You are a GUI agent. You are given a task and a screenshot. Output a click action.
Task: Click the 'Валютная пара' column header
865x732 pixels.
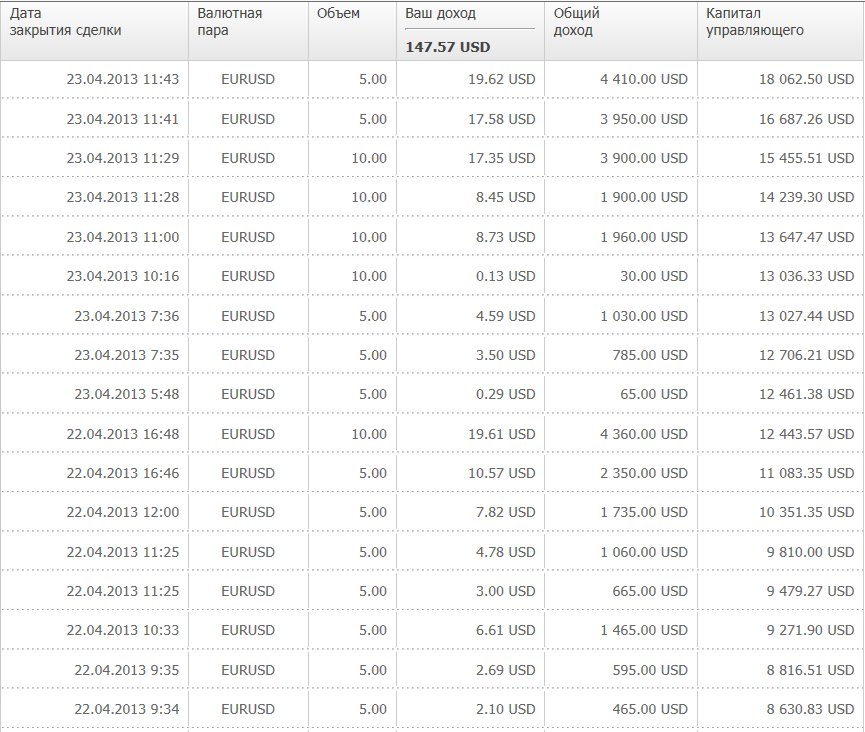point(230,22)
